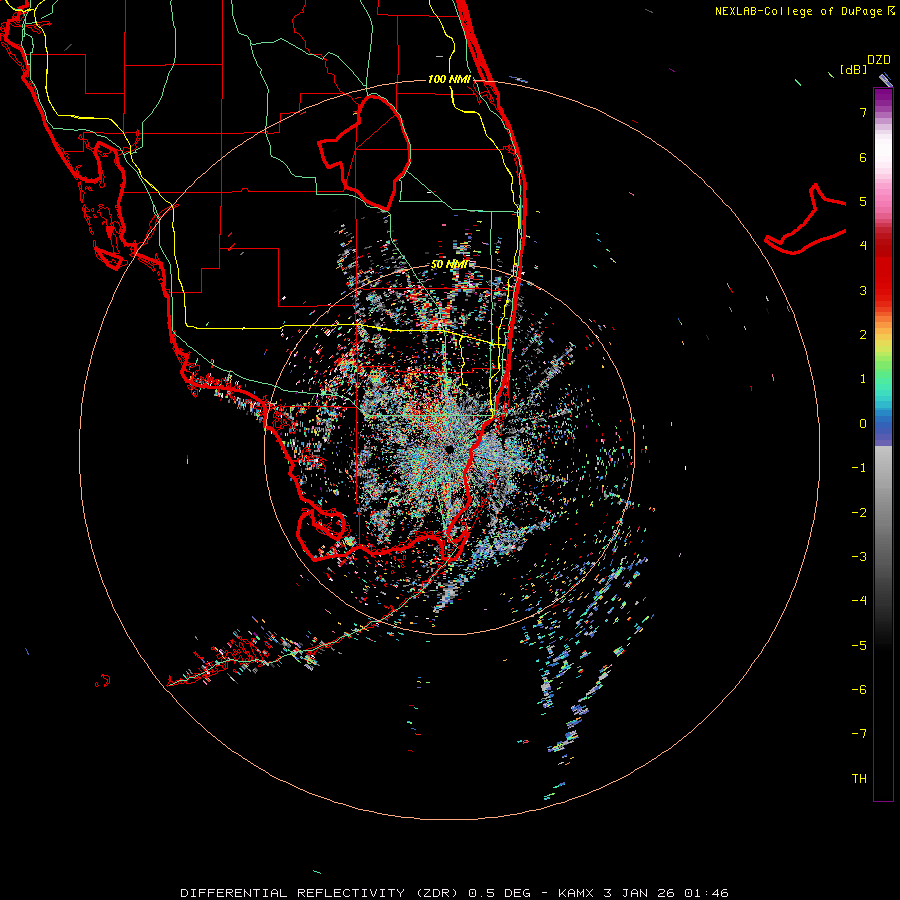
Task: Click the DIFFERENTIAL REFLECTIVITY (ZDR) caption text
Action: tap(319, 893)
